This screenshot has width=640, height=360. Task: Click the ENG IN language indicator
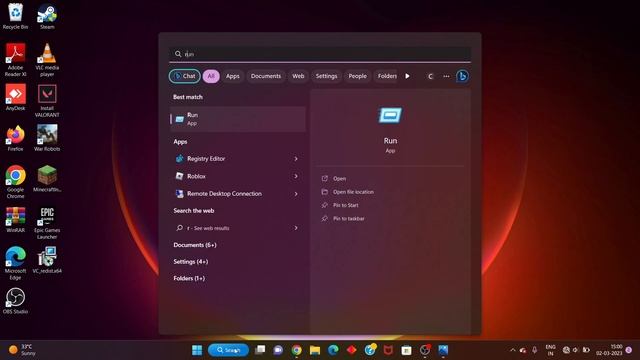tap(550, 350)
